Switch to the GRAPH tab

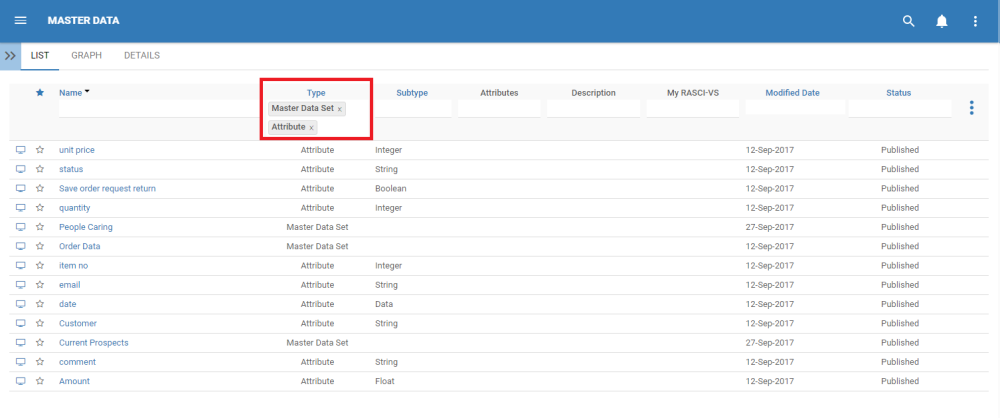pos(86,56)
